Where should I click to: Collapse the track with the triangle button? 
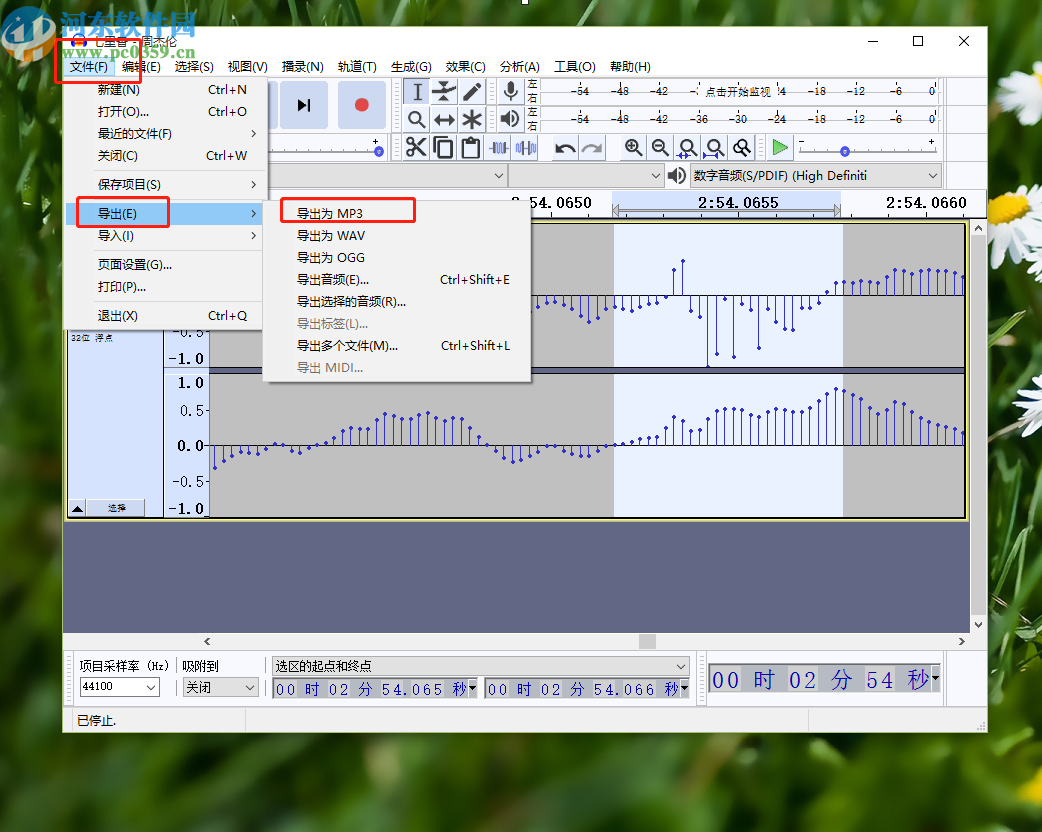coord(77,508)
